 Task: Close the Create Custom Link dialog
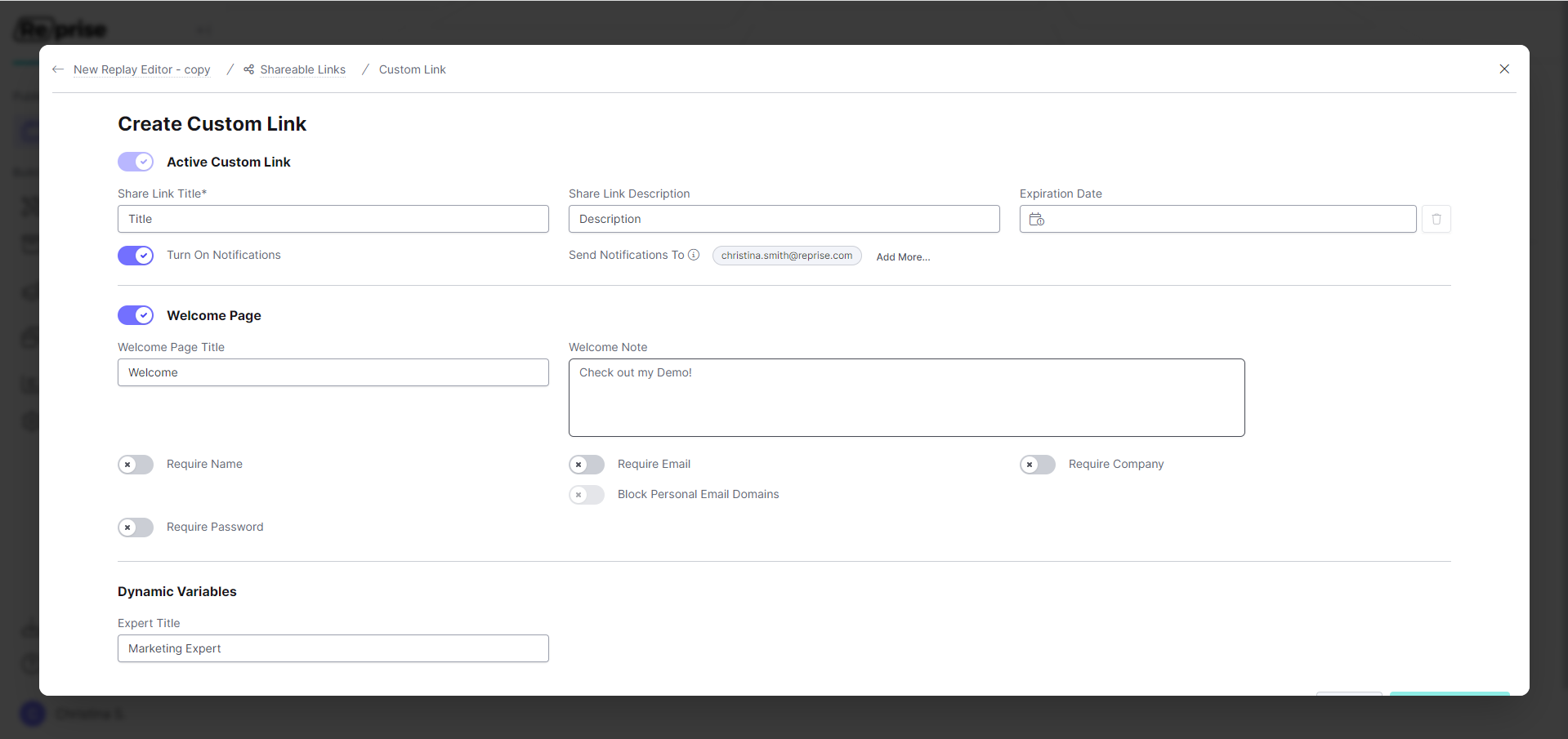[1504, 69]
